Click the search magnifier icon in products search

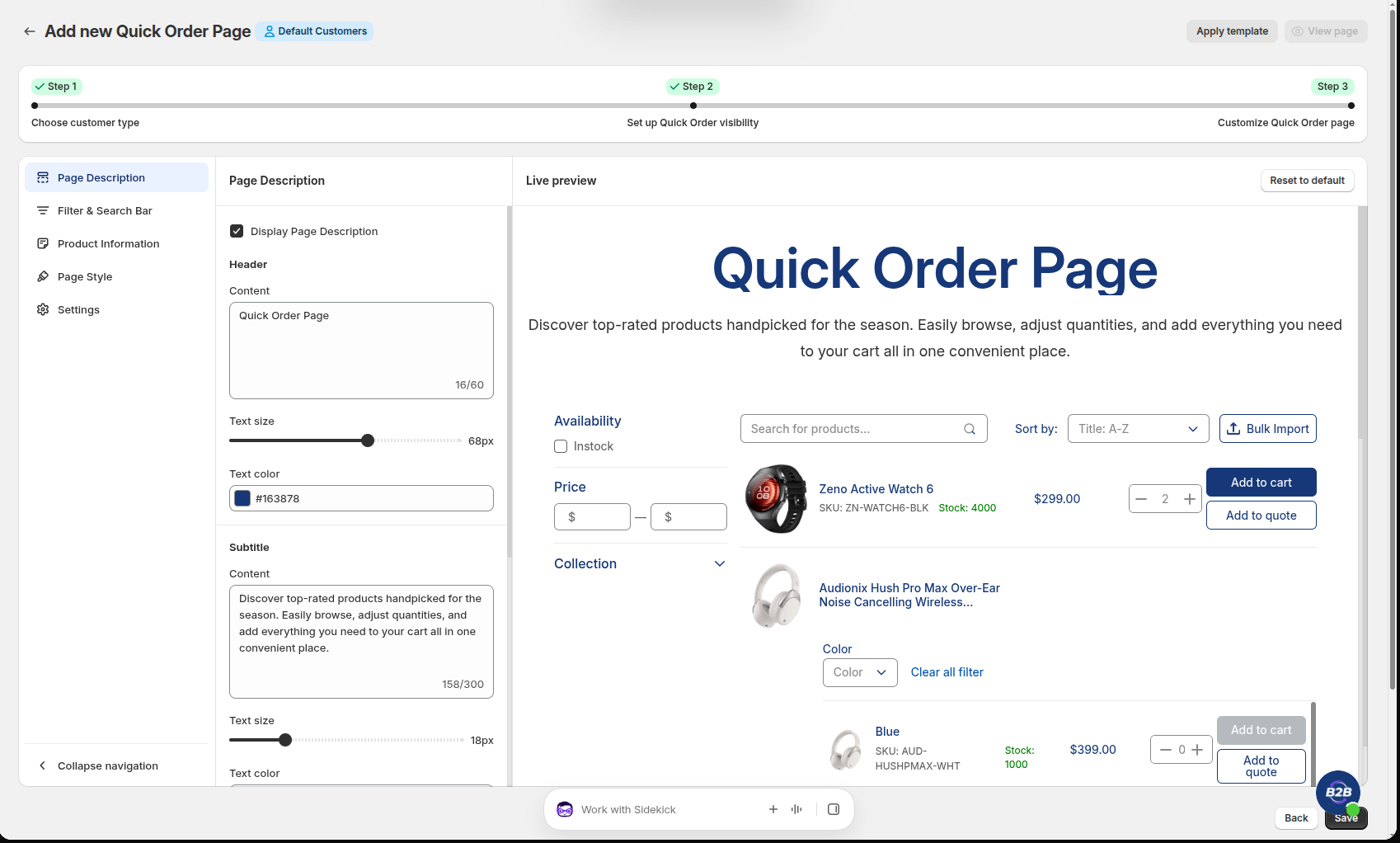[970, 429]
